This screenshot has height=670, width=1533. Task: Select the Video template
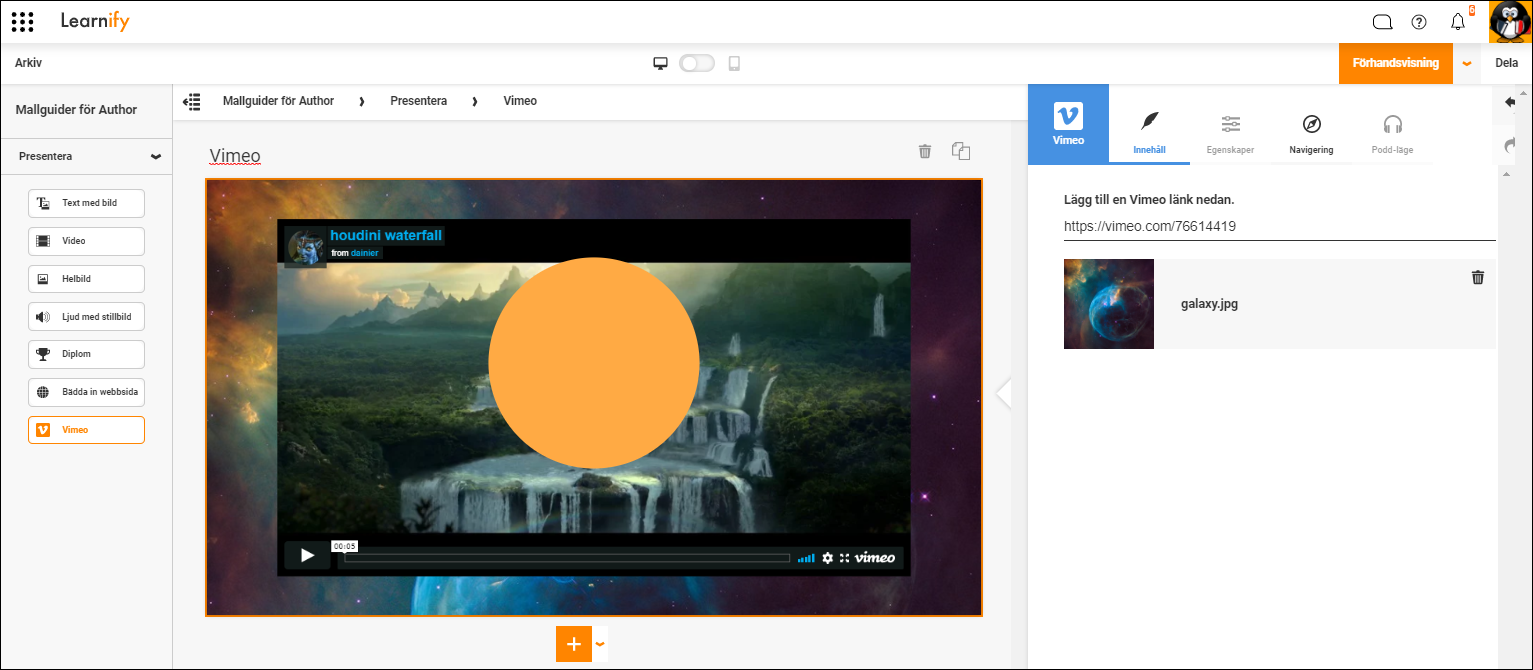pos(86,241)
